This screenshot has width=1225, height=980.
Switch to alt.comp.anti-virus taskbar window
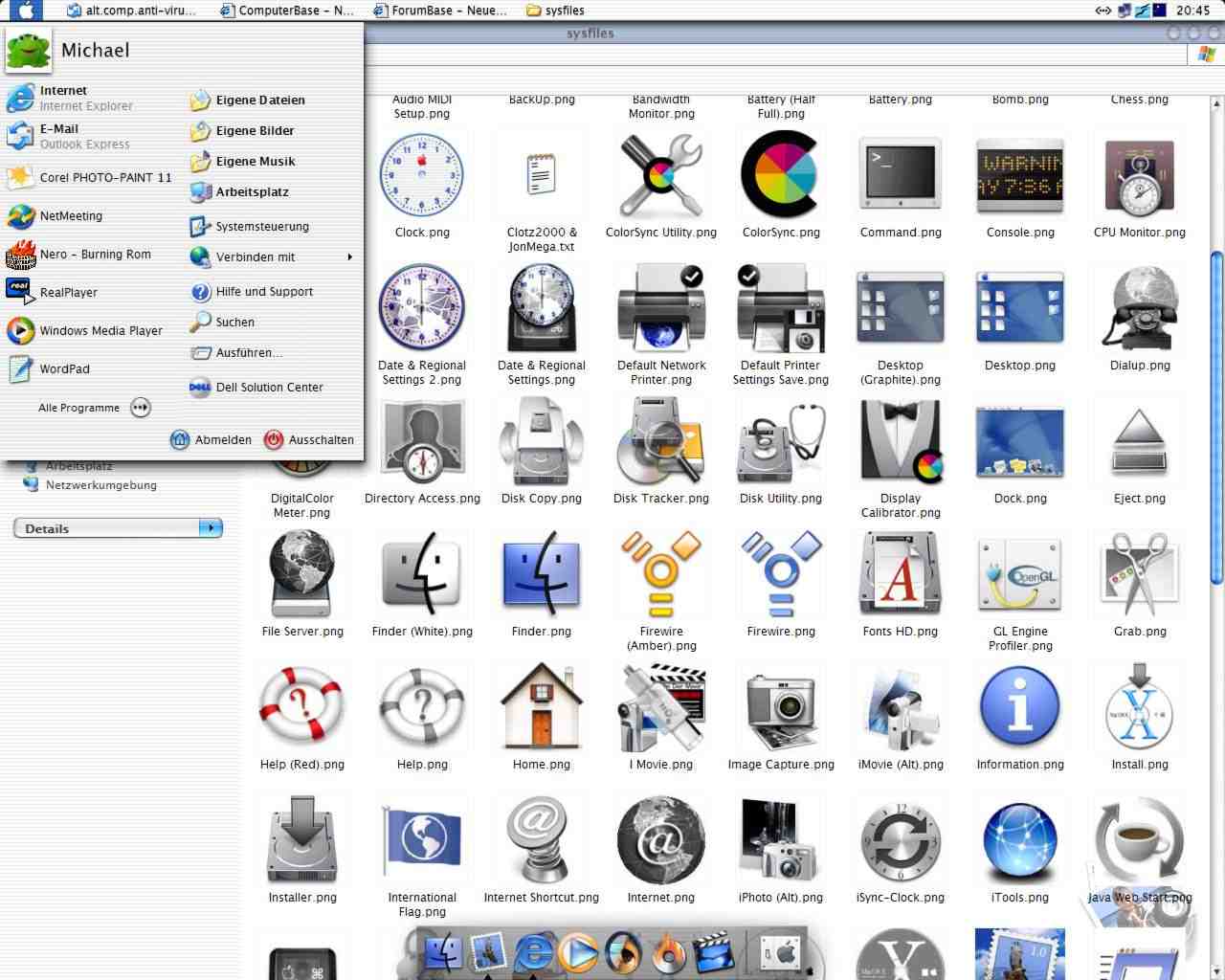132,11
